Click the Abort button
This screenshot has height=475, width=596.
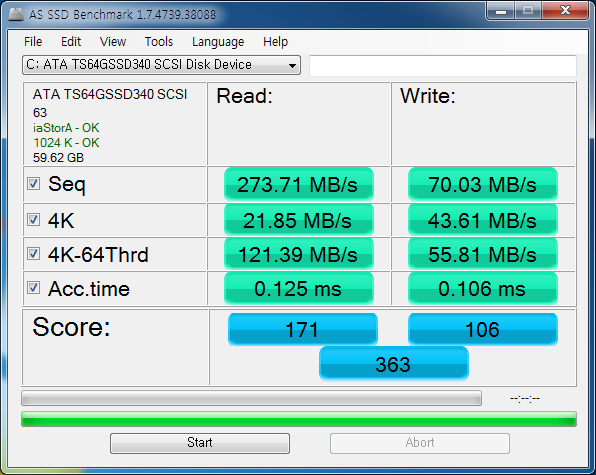[420, 443]
